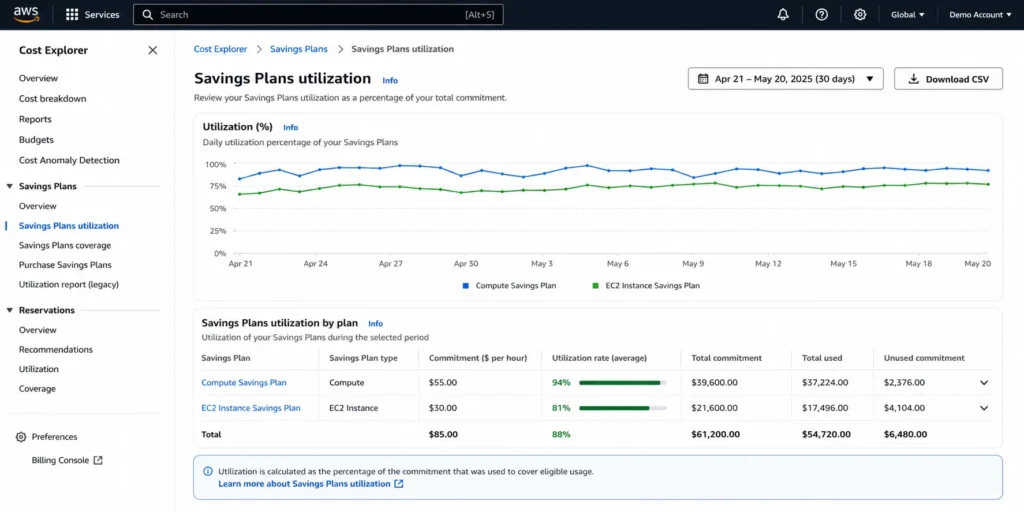Click the download icon on Download CSV
The image size is (1024, 512).
click(x=914, y=79)
